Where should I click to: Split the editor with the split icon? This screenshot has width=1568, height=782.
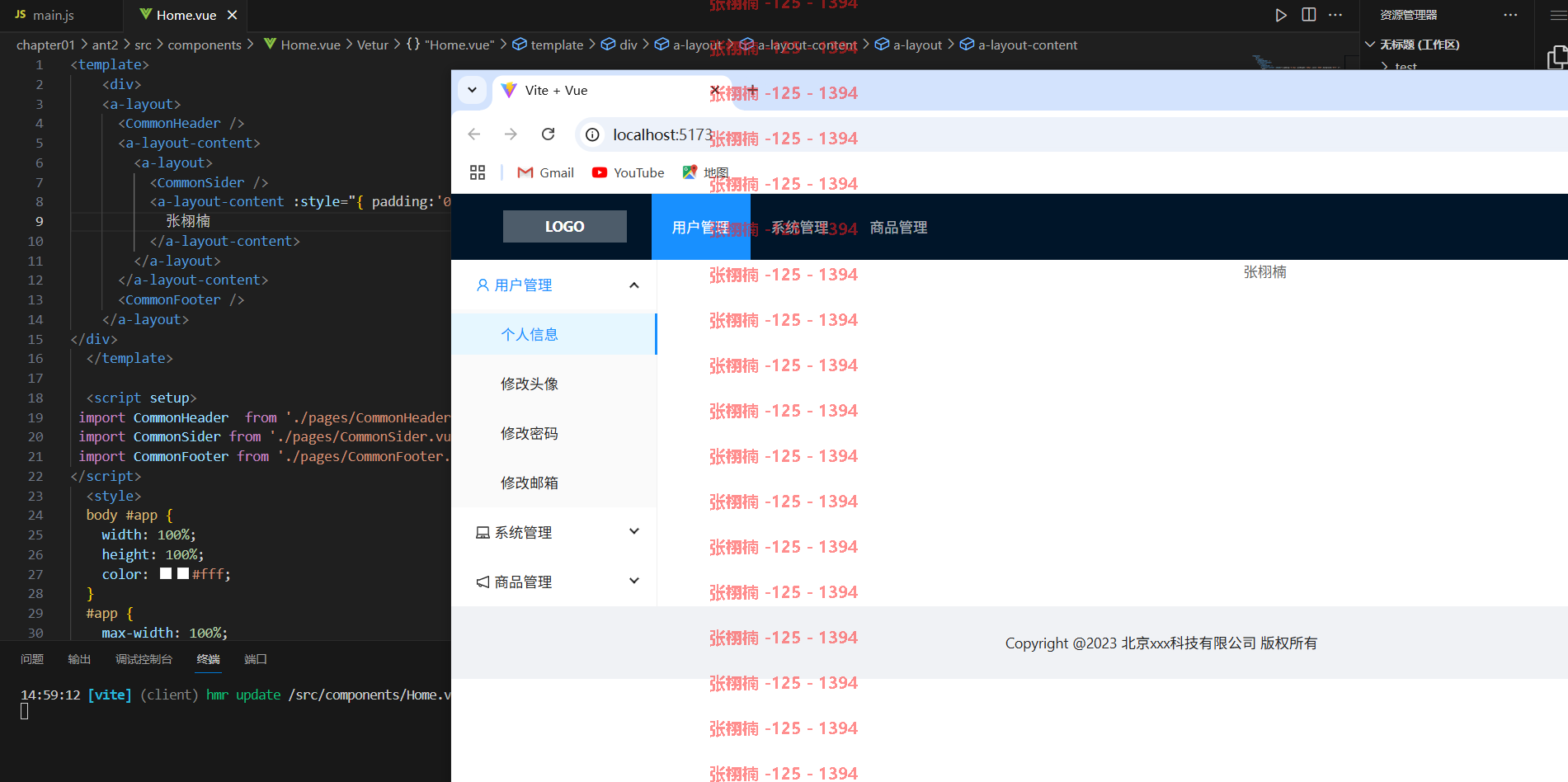[1308, 15]
